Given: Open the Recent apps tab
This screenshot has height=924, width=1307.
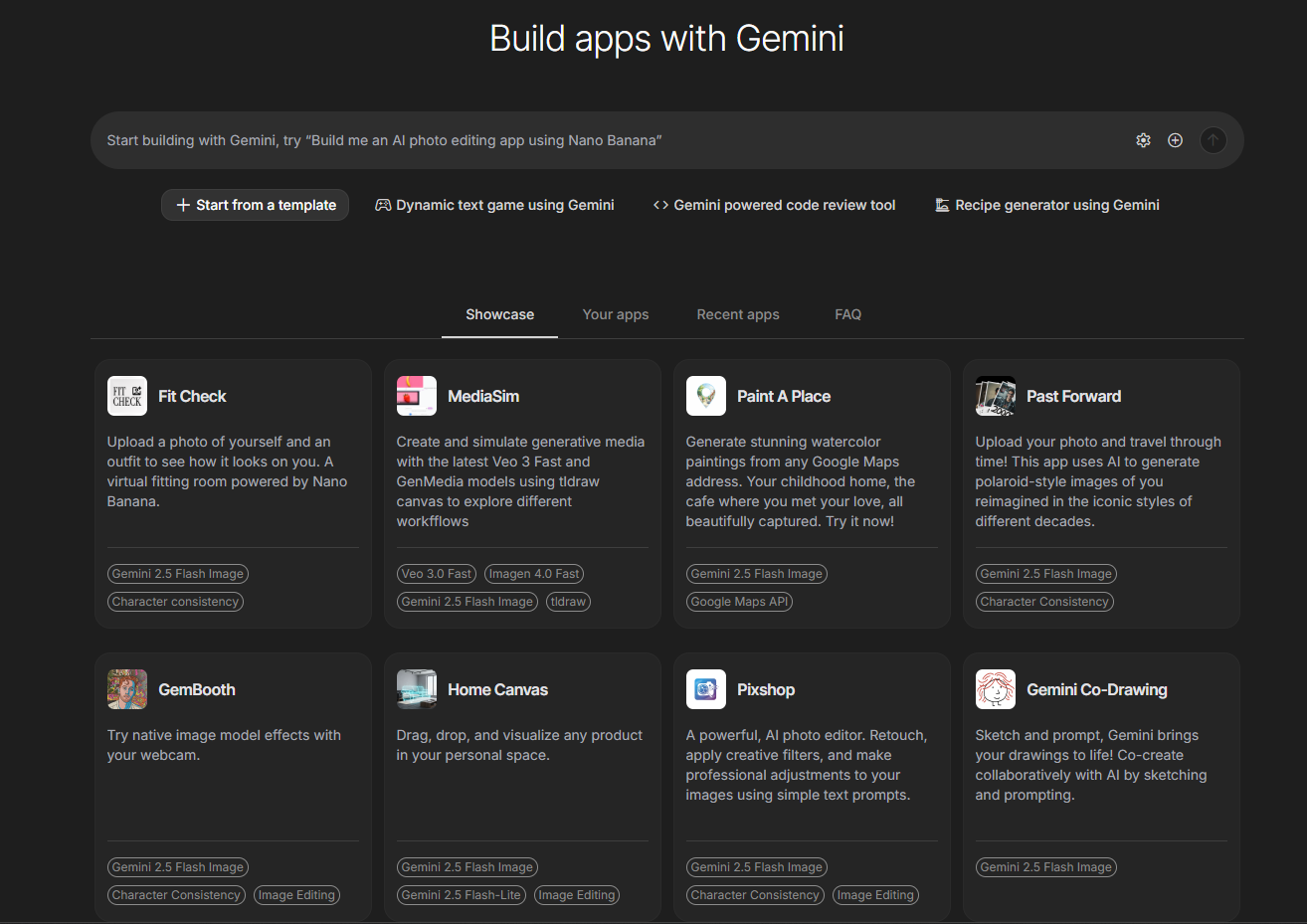Looking at the screenshot, I should [x=738, y=314].
